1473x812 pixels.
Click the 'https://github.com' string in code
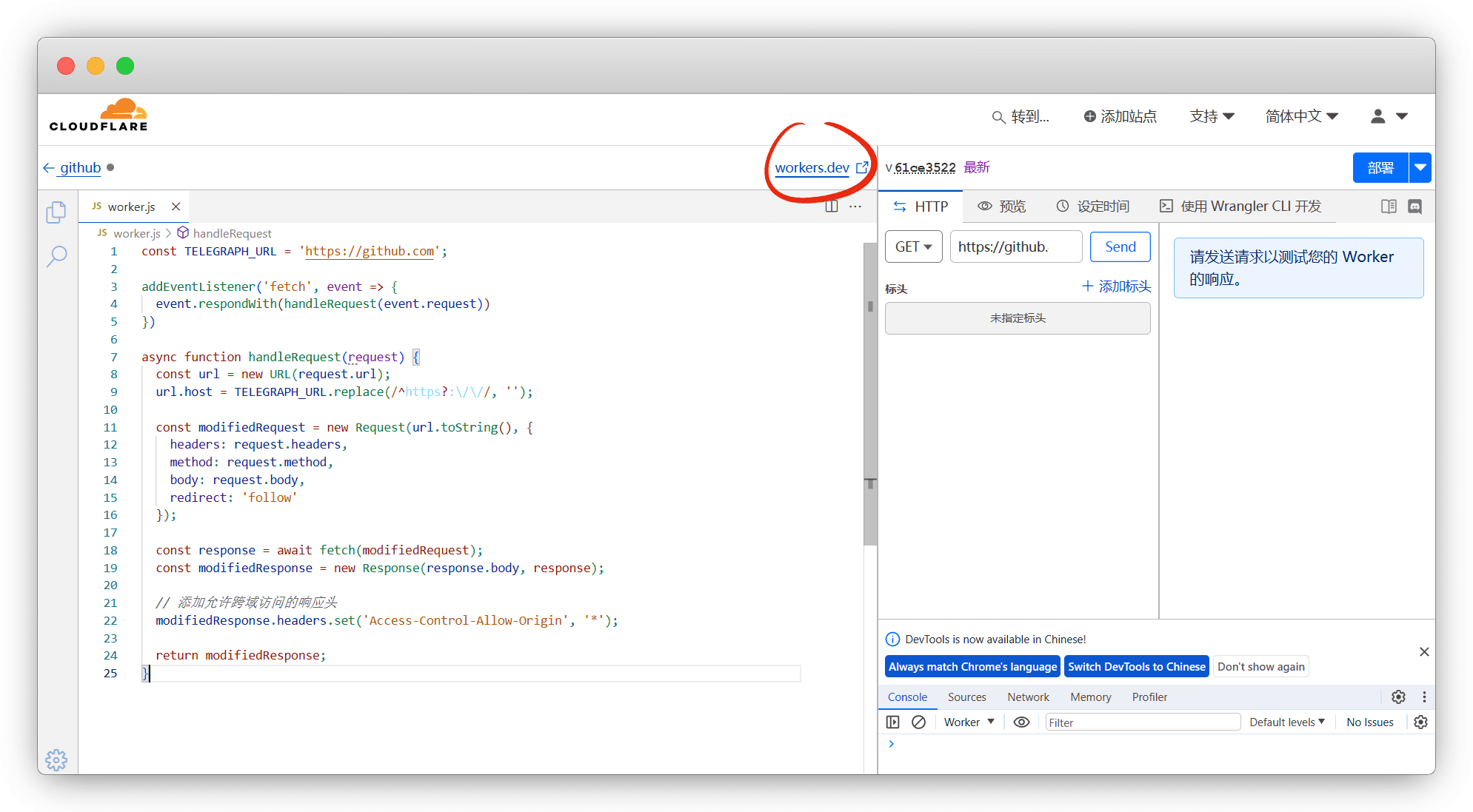pyautogui.click(x=370, y=252)
